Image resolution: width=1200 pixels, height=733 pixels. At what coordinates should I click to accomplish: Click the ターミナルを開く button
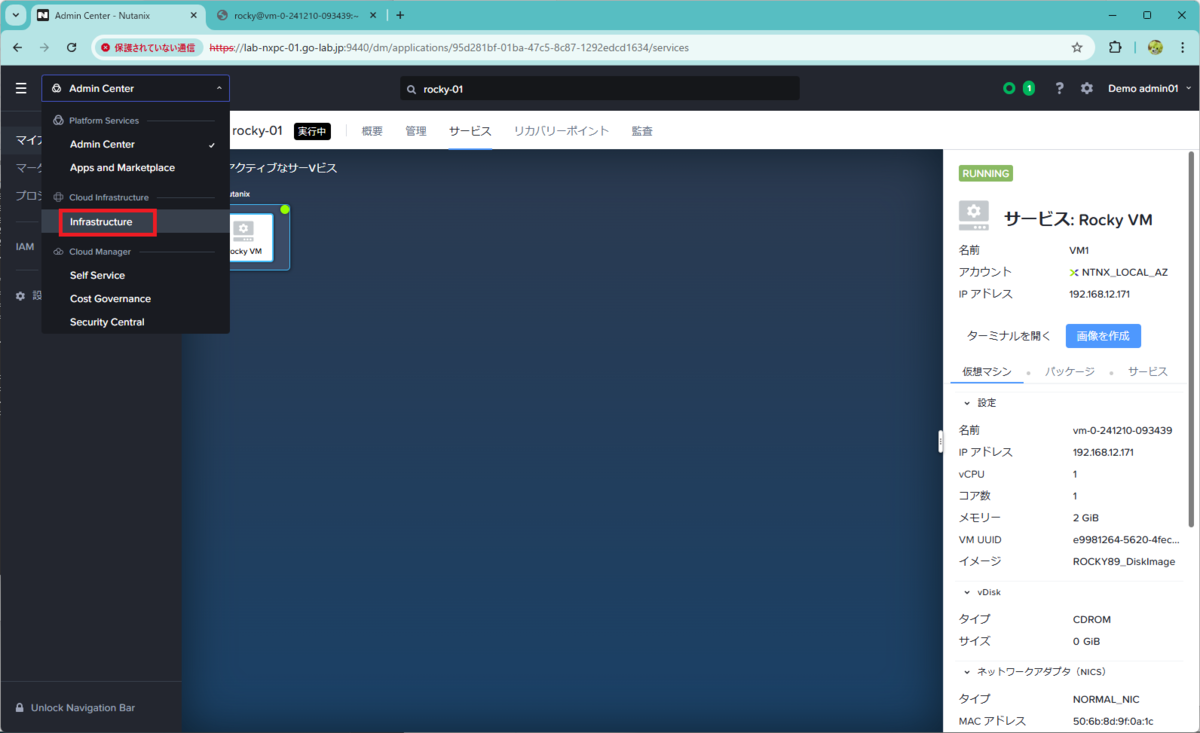(x=1009, y=336)
